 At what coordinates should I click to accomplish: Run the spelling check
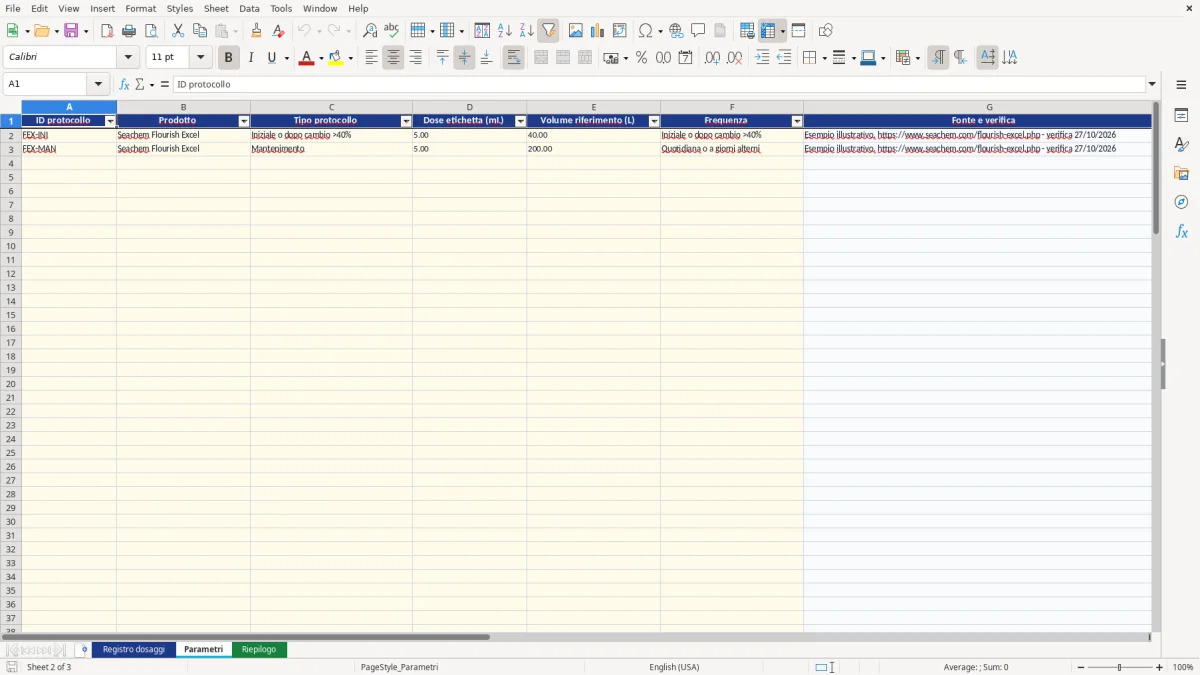click(x=392, y=31)
